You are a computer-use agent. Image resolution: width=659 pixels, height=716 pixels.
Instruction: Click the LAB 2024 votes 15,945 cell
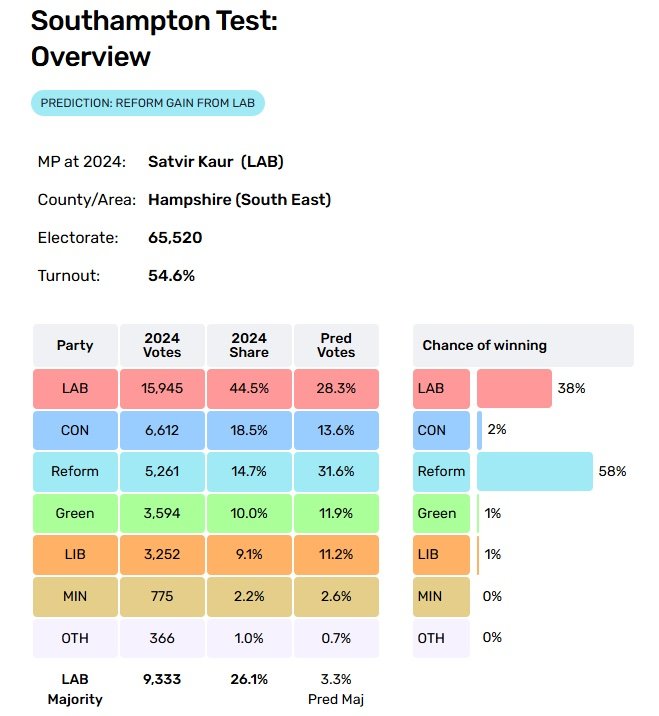162,388
